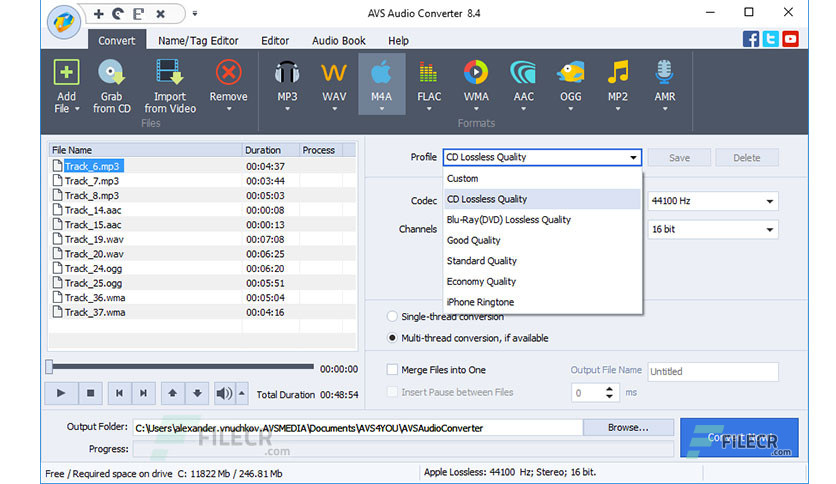Open Grab from CD tool

[x=111, y=86]
